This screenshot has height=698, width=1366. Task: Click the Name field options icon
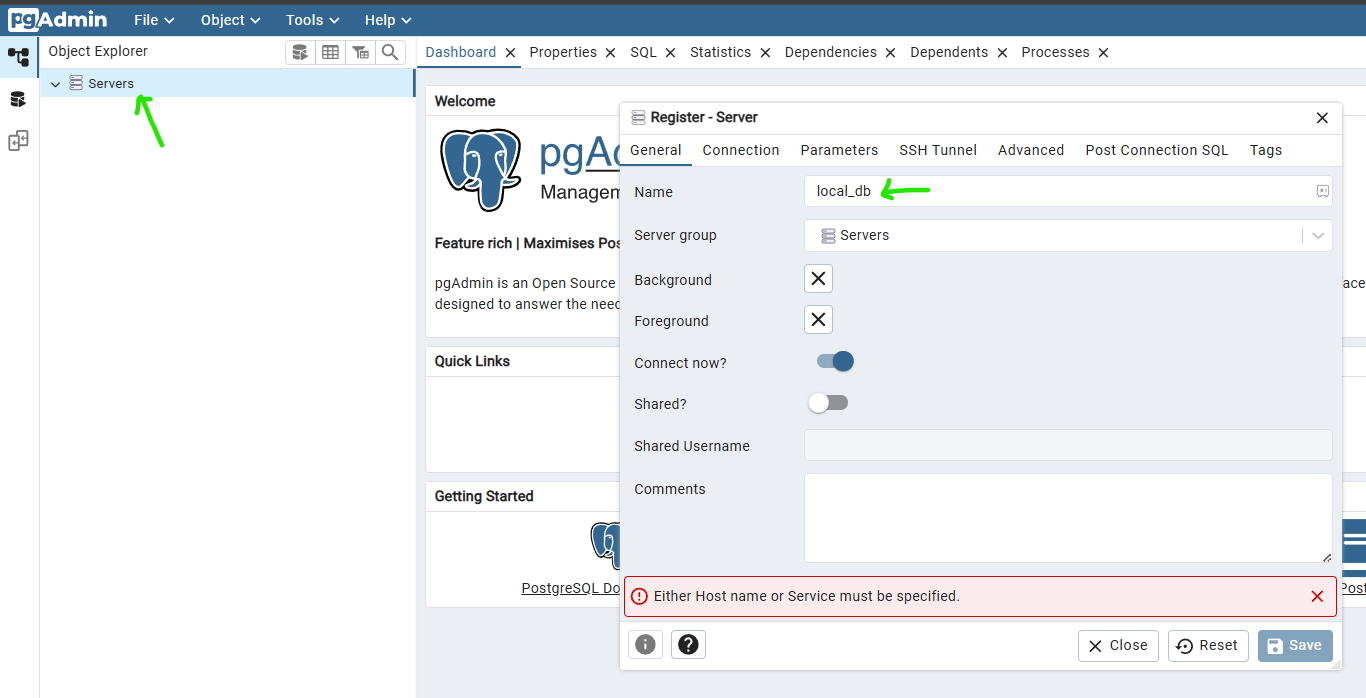coord(1322,191)
